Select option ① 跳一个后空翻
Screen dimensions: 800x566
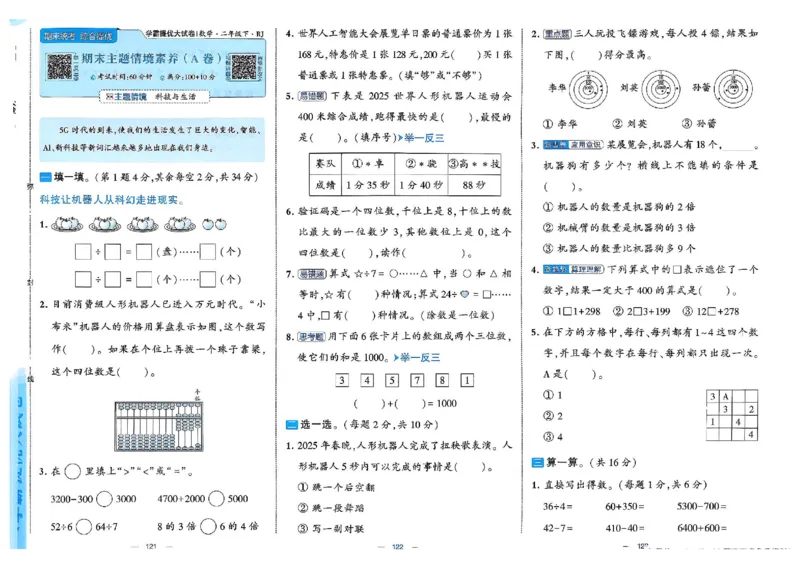click(336, 487)
